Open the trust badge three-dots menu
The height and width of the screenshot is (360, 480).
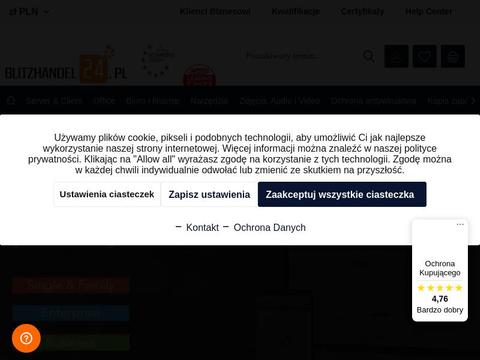(460, 224)
